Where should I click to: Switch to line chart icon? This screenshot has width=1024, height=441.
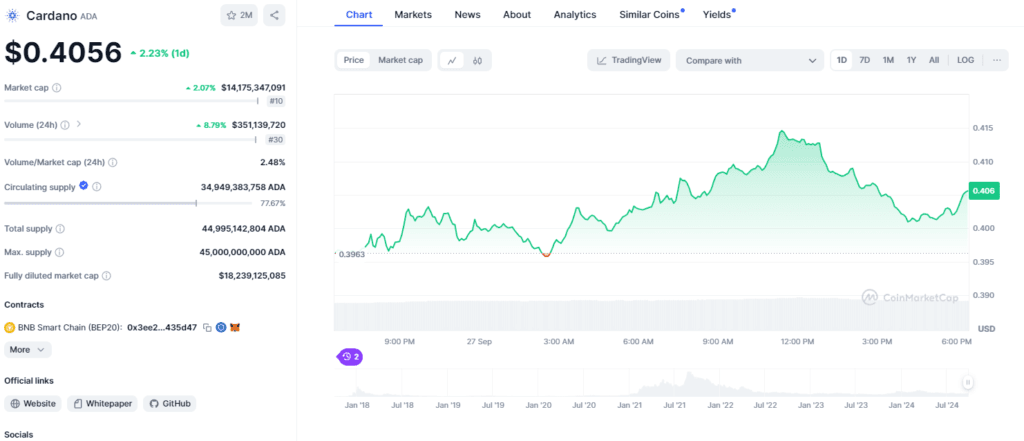click(452, 60)
